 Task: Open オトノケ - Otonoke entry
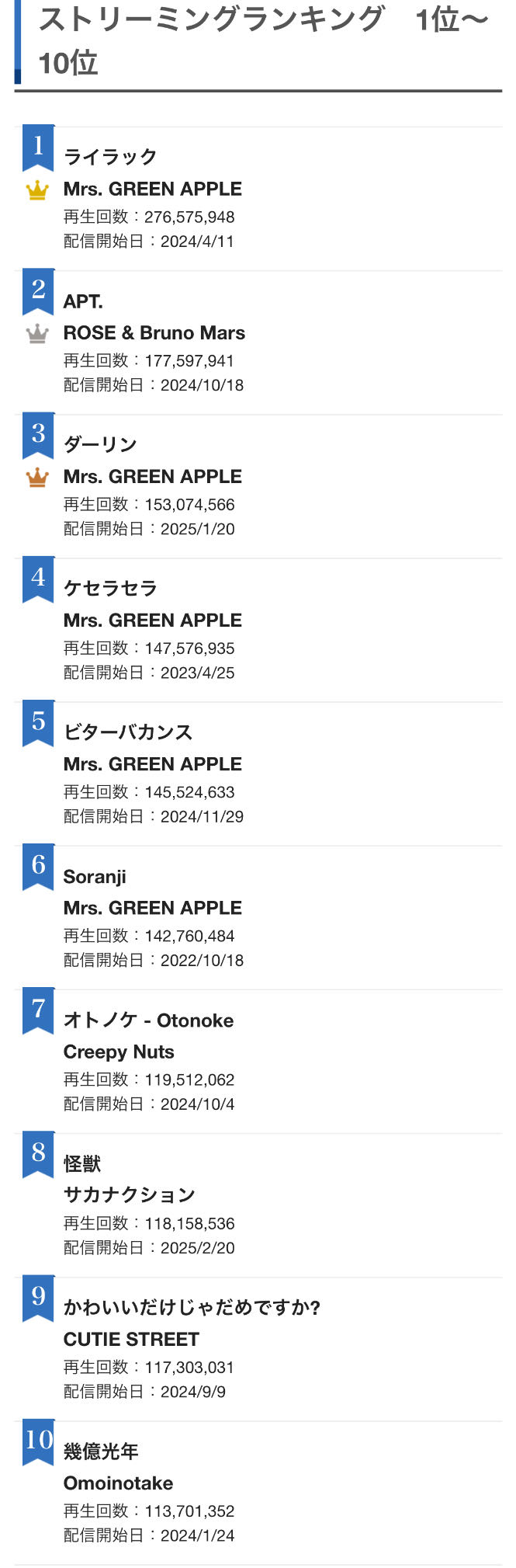(x=148, y=1020)
